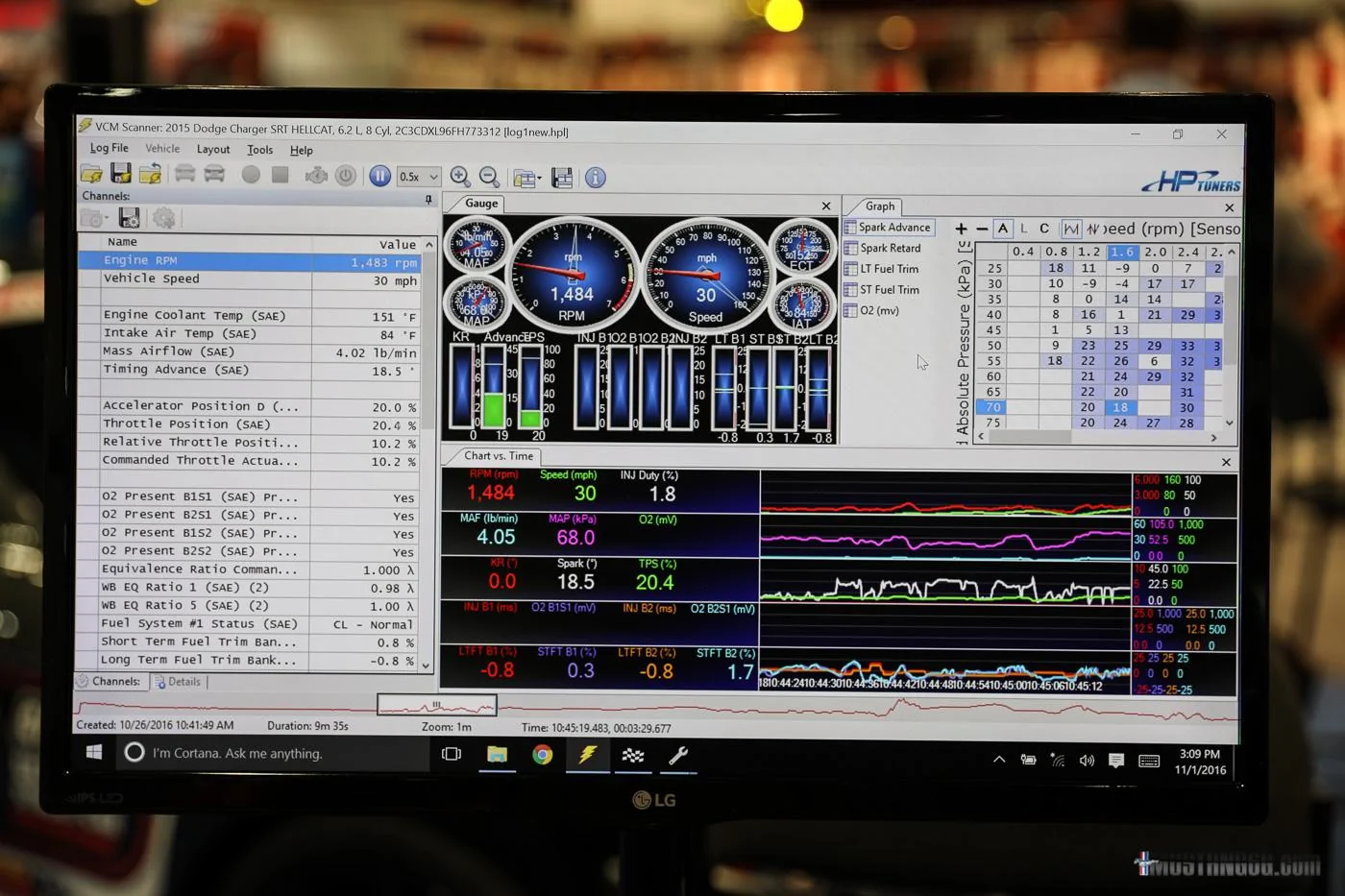Click the power icon in the toolbar

[x=346, y=176]
